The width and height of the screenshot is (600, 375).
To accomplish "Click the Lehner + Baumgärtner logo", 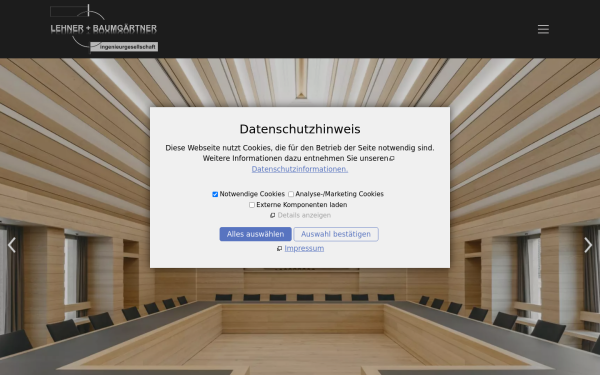I will pyautogui.click(x=104, y=28).
